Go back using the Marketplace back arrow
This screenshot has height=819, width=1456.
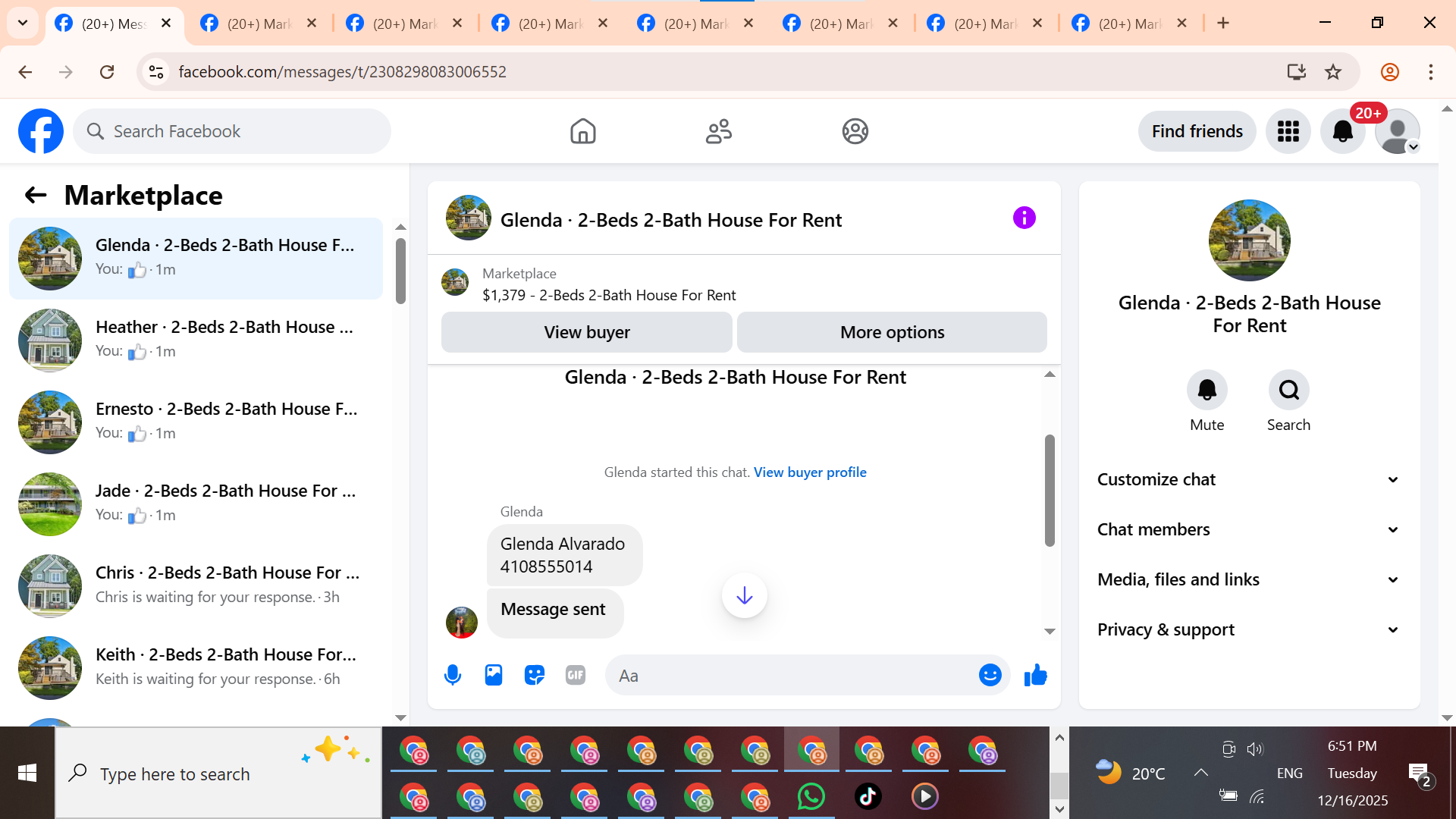[36, 196]
